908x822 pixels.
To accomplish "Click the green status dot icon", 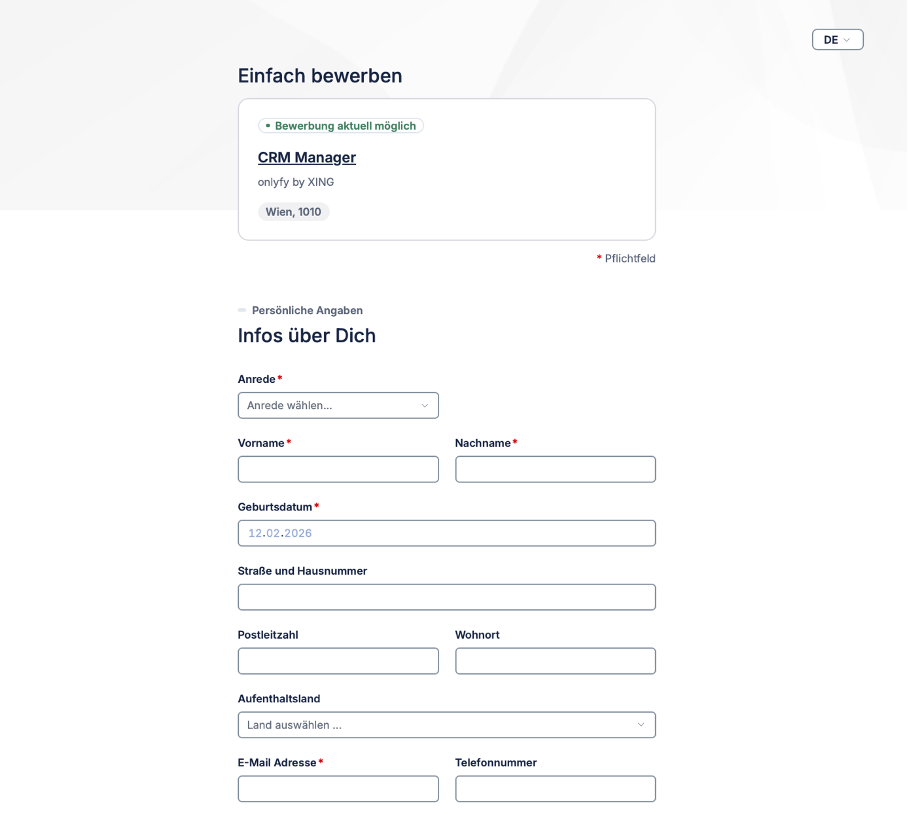I will [x=268, y=126].
